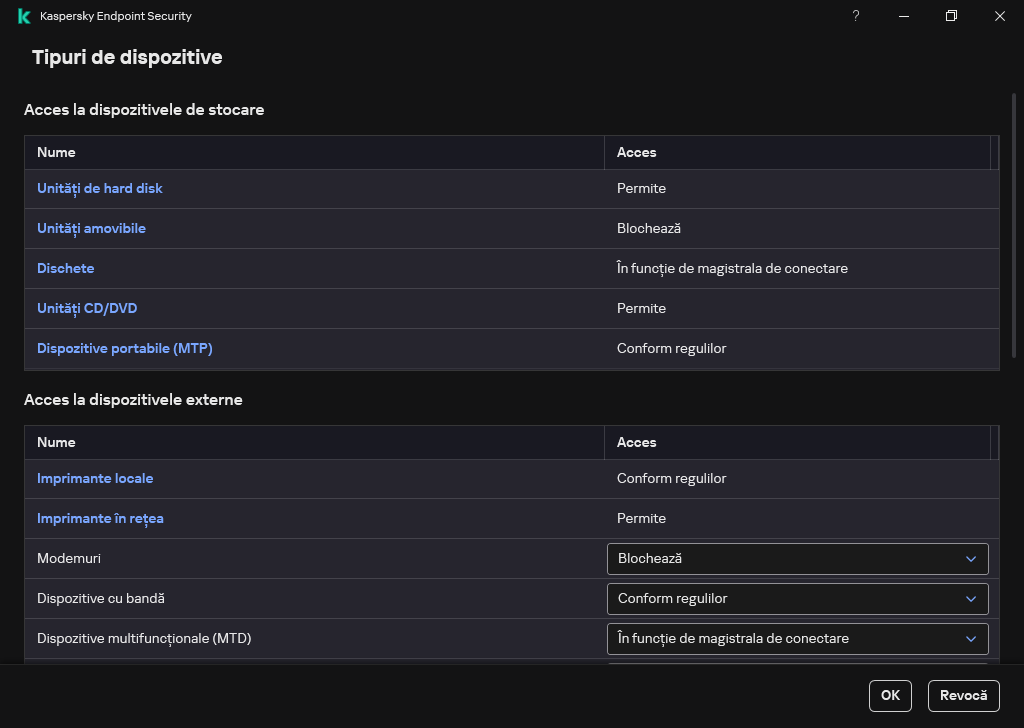This screenshot has width=1024, height=728.
Task: Open Help via the question mark icon
Action: (855, 16)
